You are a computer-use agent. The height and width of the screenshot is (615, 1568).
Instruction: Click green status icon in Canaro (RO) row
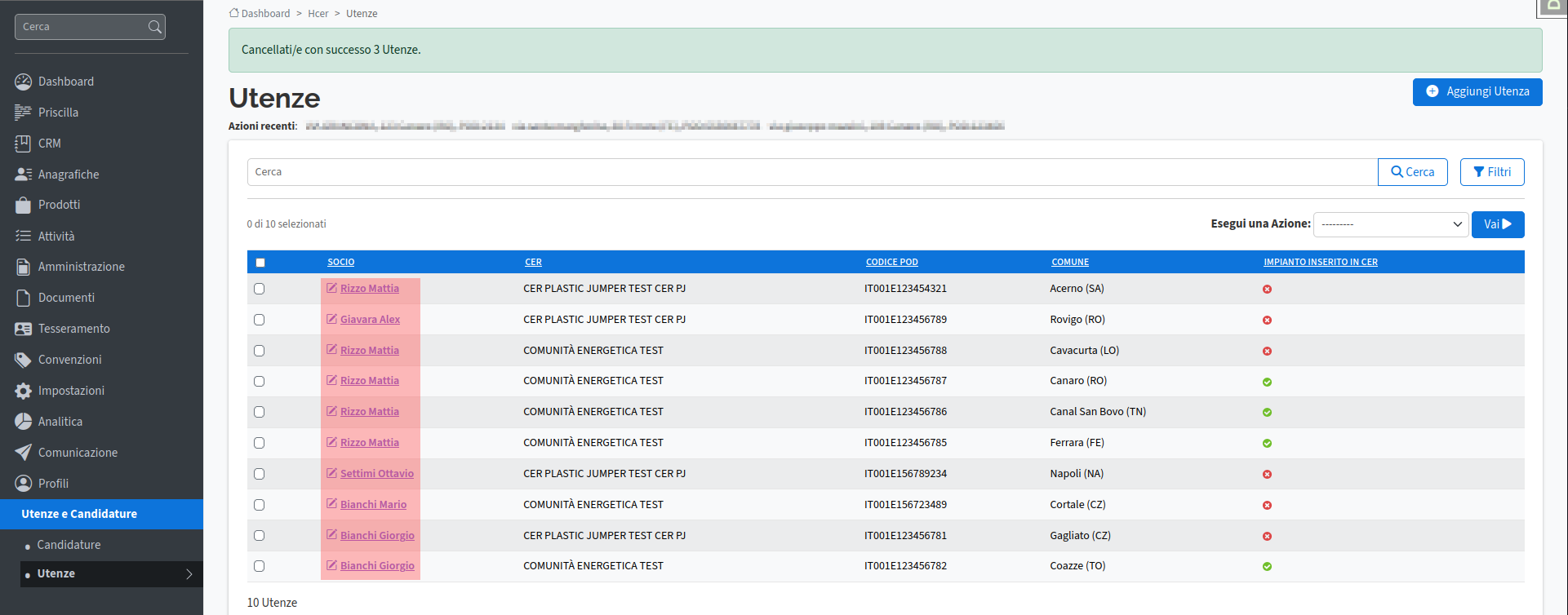(1267, 382)
